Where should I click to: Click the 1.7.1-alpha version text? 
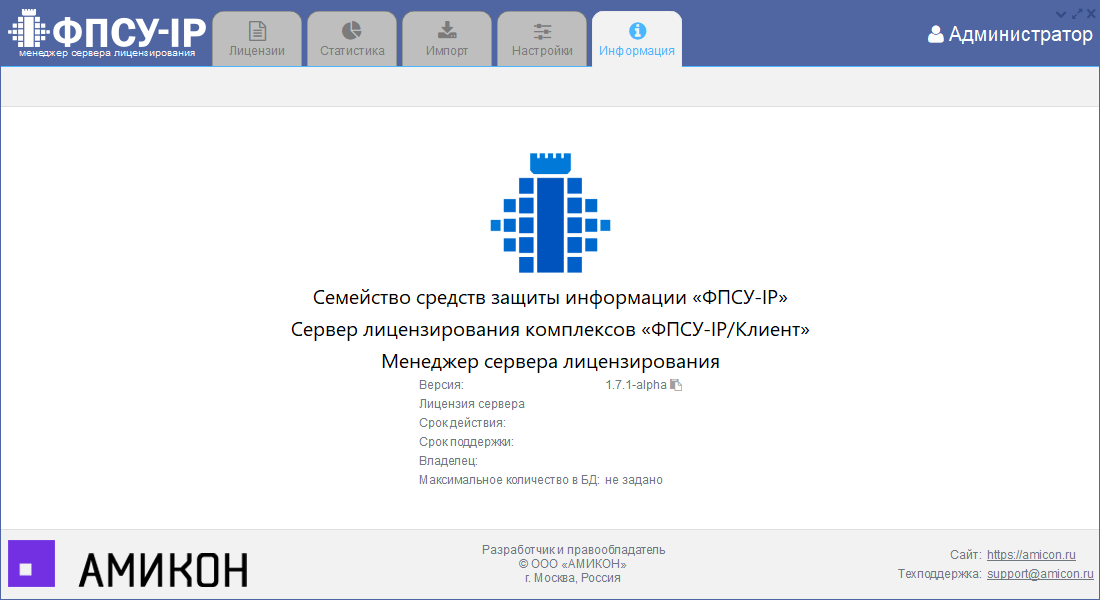(x=635, y=385)
